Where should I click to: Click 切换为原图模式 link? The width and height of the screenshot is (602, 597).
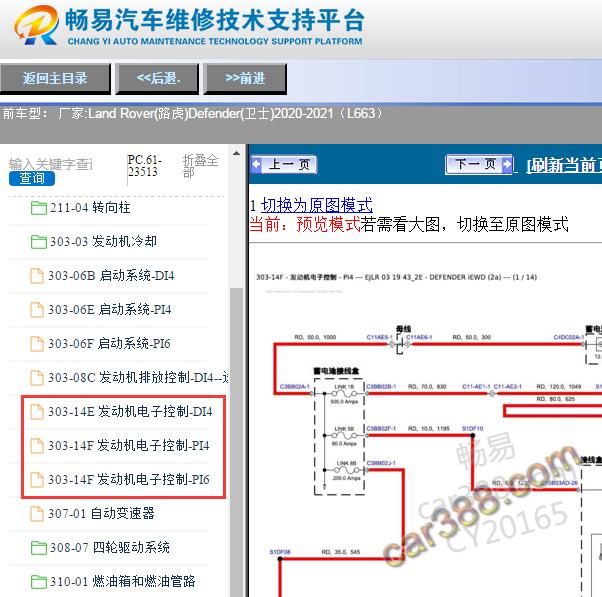pyautogui.click(x=317, y=205)
